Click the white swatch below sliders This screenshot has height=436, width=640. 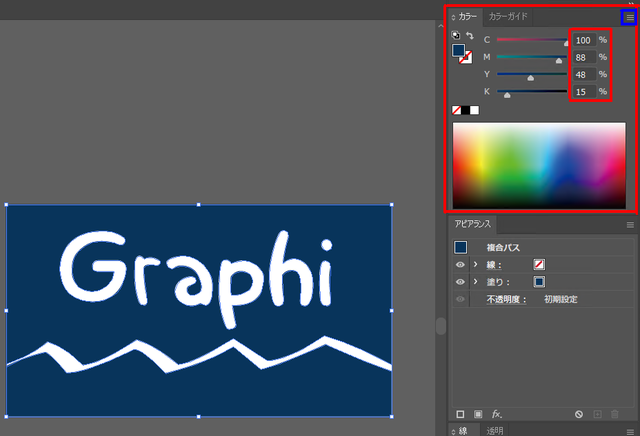[x=474, y=110]
